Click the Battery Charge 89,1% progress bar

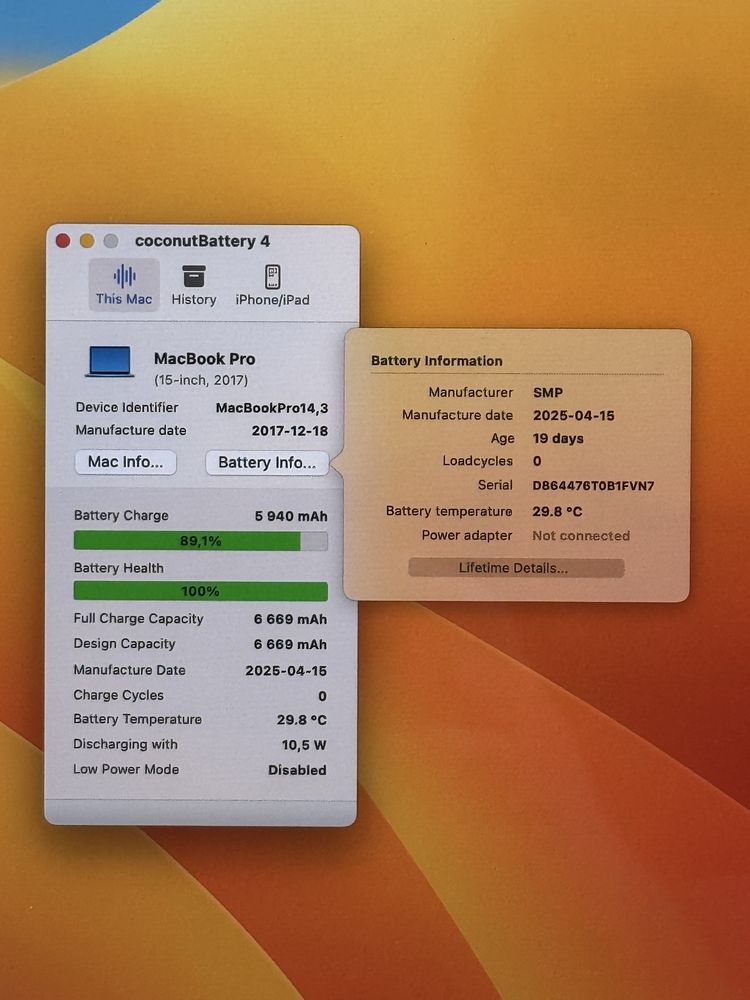coord(201,541)
